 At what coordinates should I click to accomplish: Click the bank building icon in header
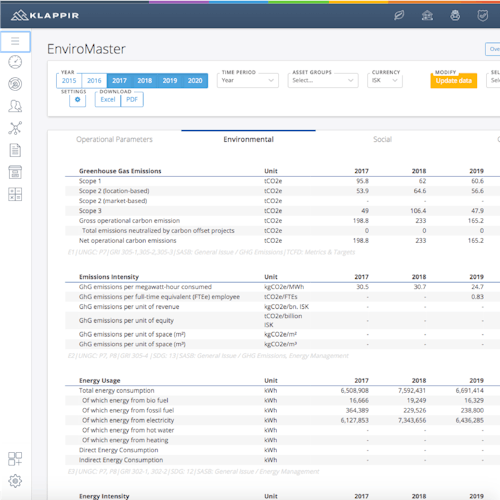427,15
